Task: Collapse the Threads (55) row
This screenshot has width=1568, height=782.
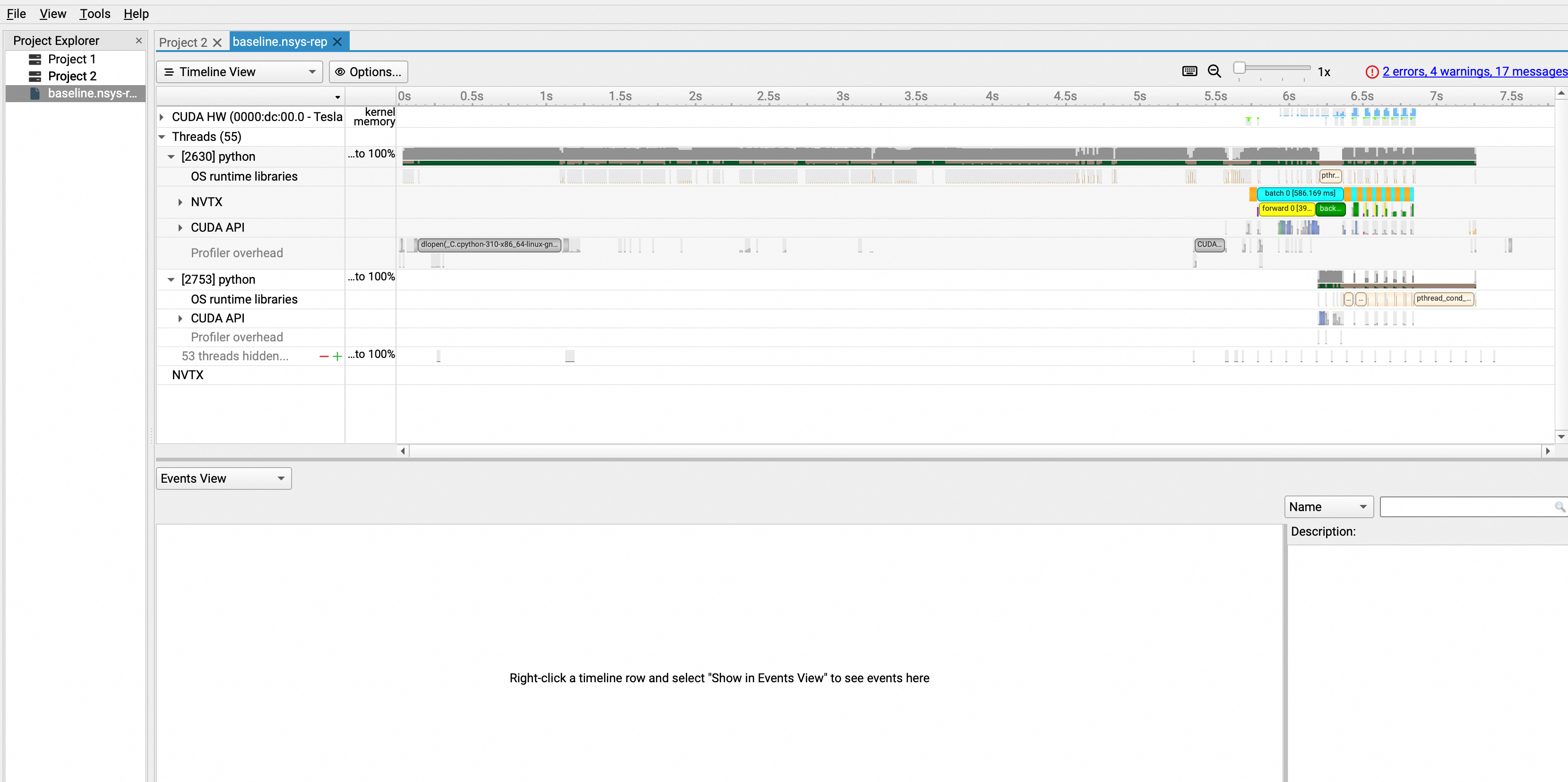Action: point(162,137)
